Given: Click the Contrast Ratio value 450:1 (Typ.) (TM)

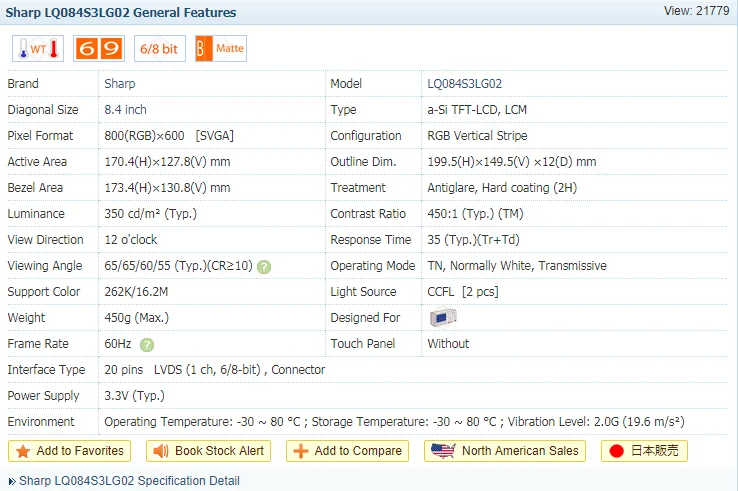Looking at the screenshot, I should (x=475, y=214).
